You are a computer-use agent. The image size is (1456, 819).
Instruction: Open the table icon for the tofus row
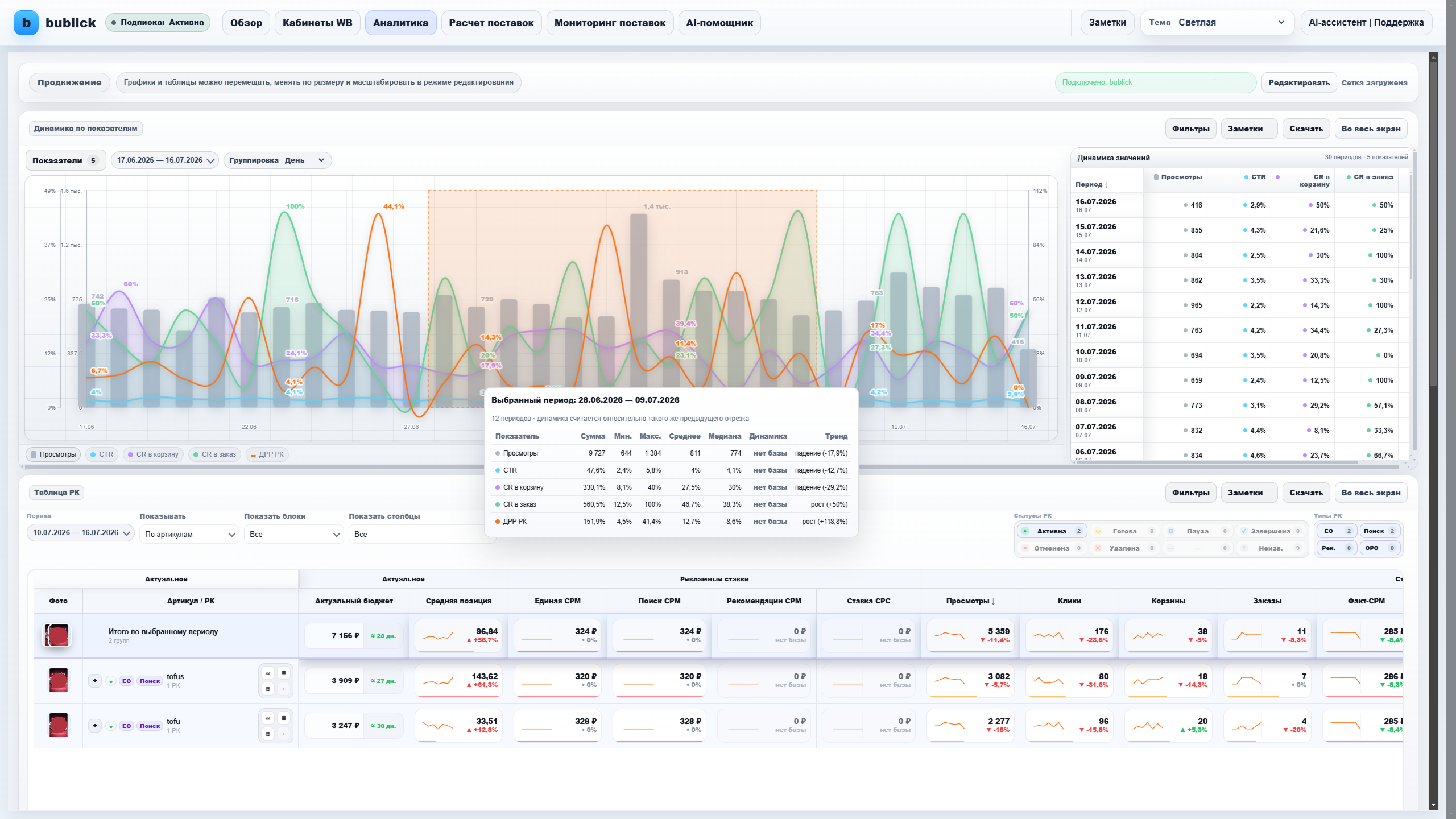click(x=284, y=673)
